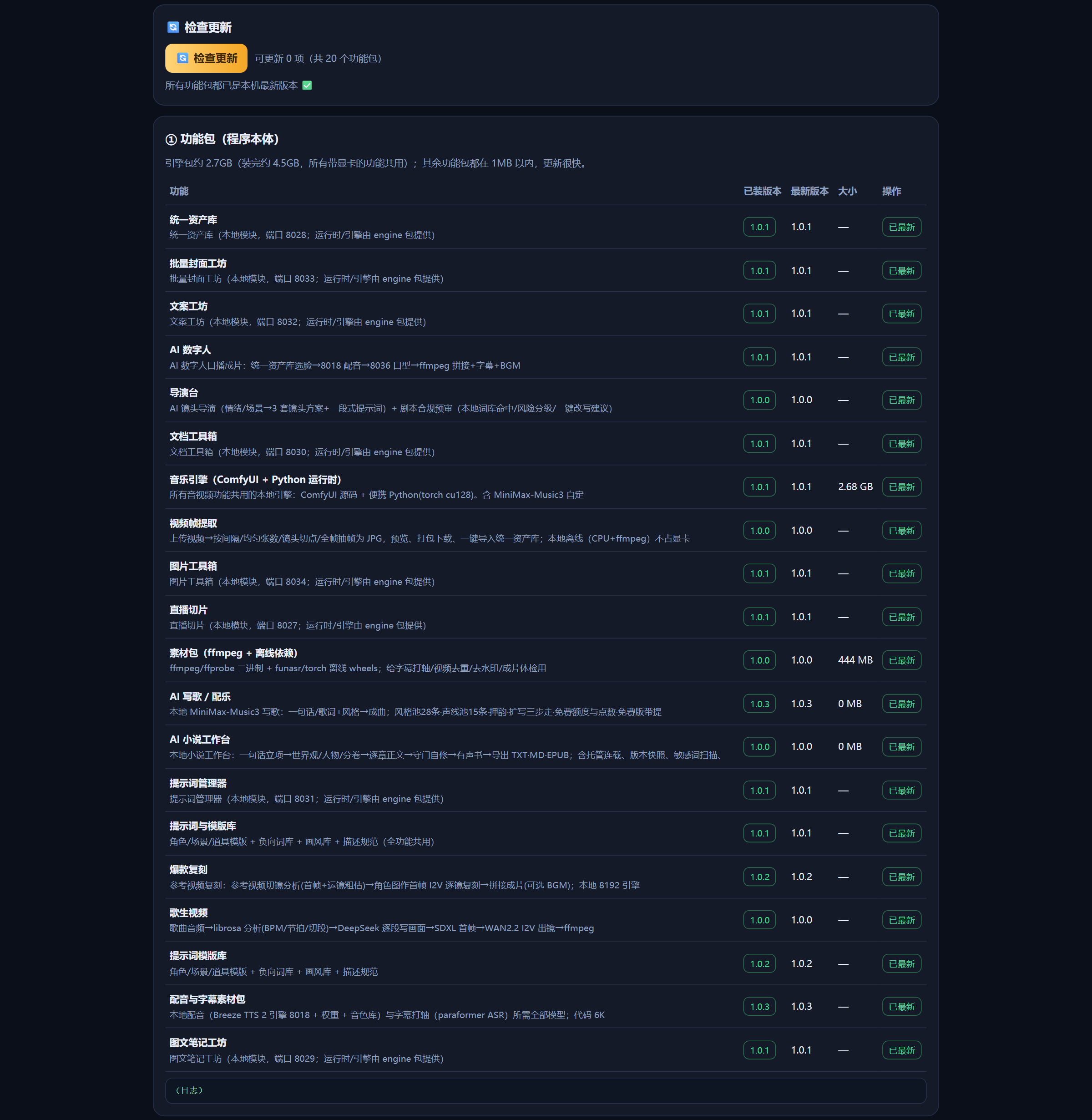Viewport: 1092px width, 1120px height.
Task: Click 已最新 button in the 批量封面工坊 row
Action: pyautogui.click(x=901, y=271)
